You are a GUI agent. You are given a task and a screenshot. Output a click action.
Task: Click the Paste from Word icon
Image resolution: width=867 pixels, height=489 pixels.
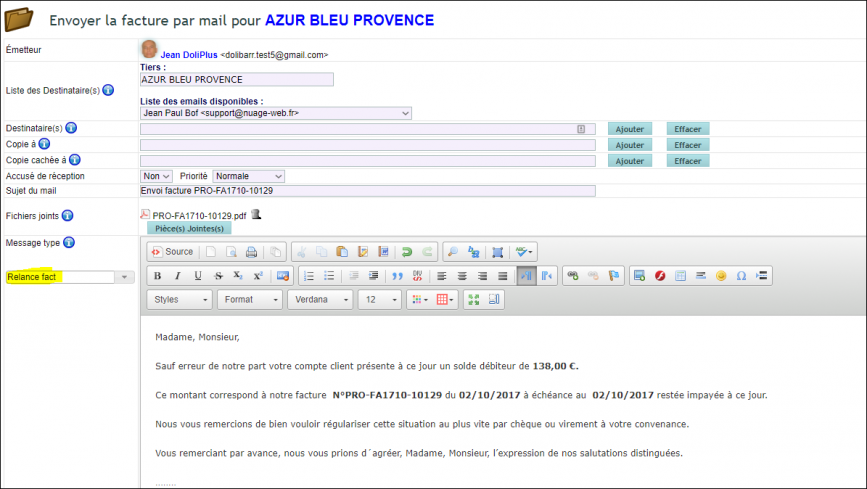383,252
